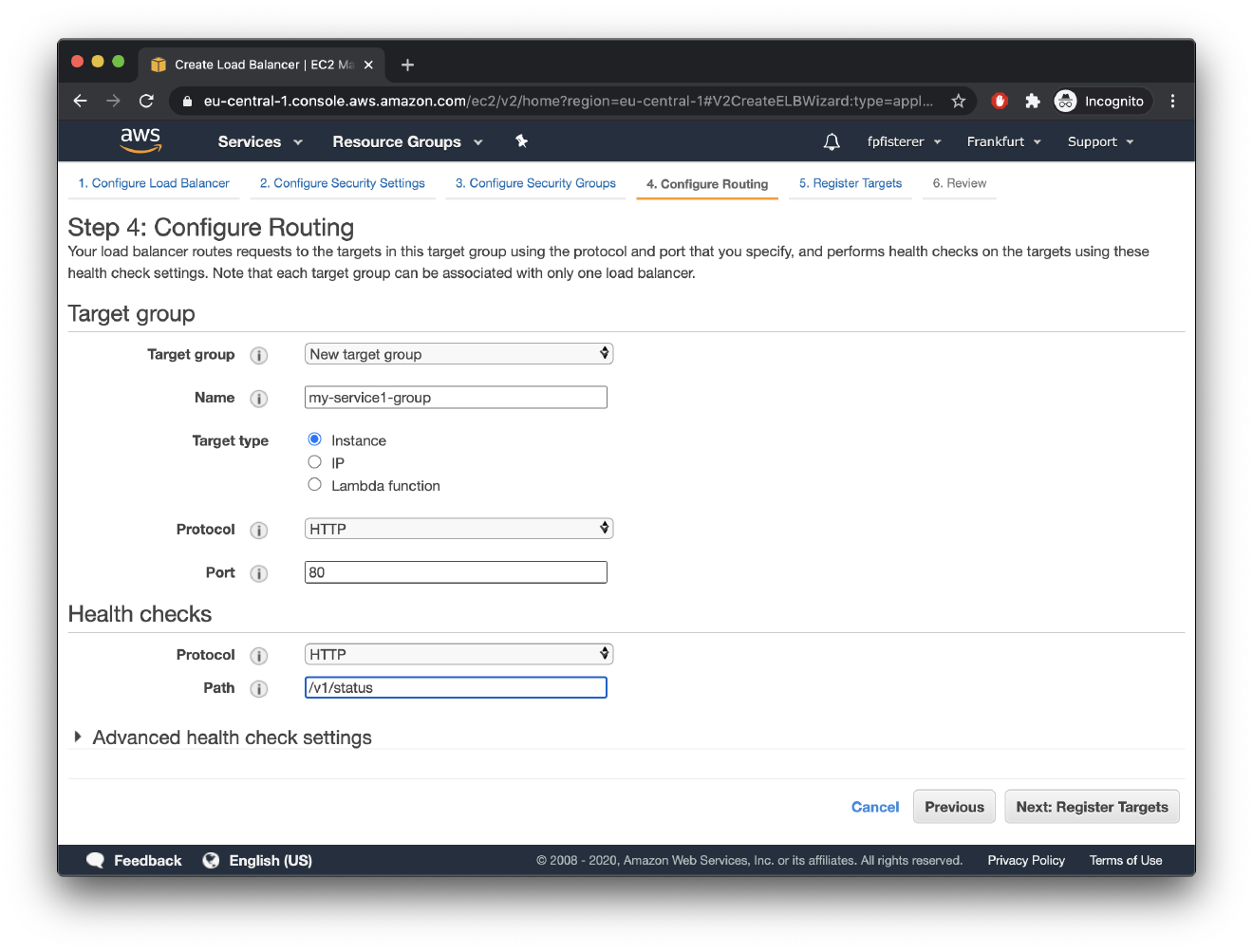The image size is (1253, 952).
Task: Cancel the load balancer wizard
Action: point(874,806)
